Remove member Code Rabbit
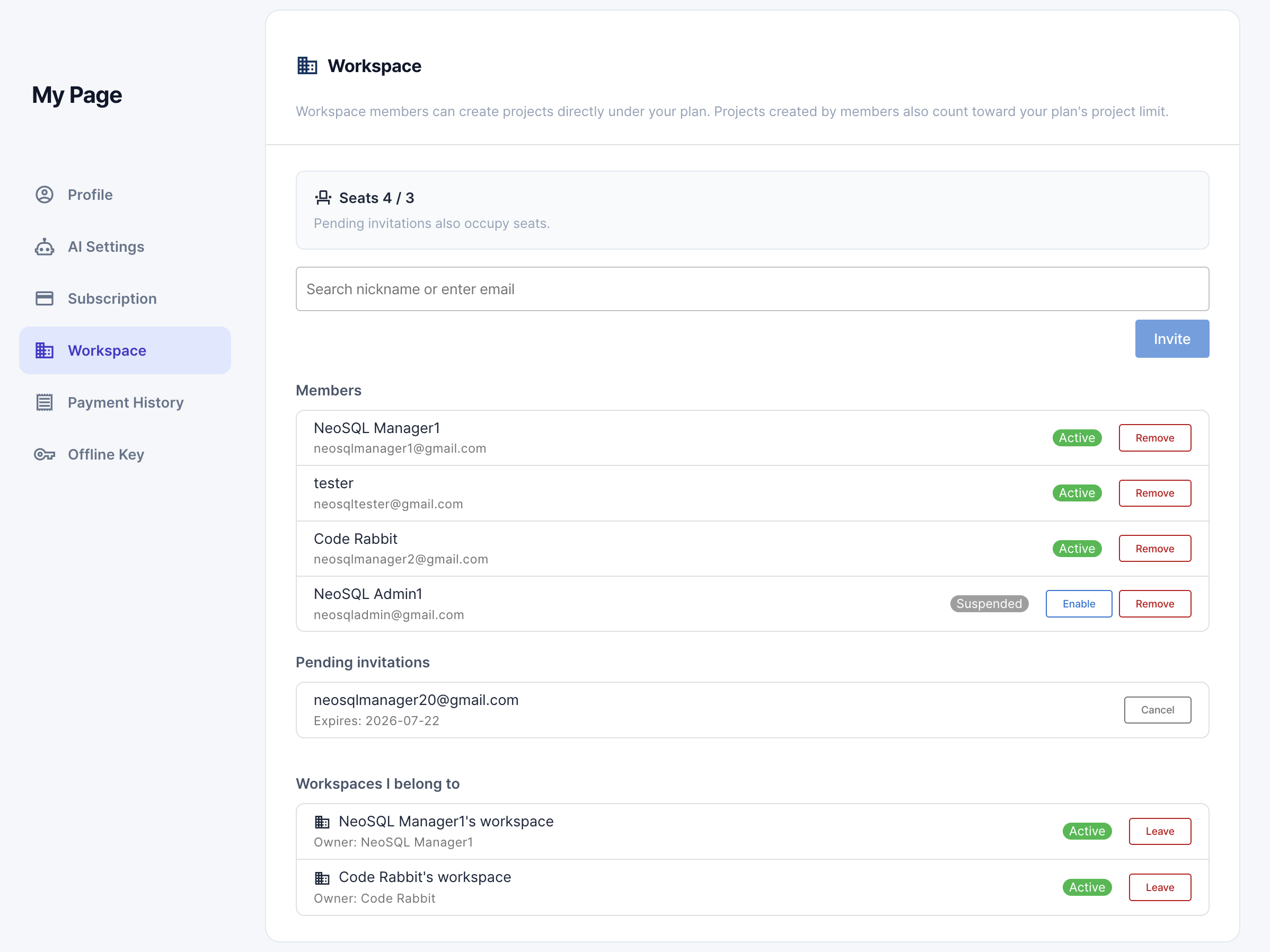This screenshot has width=1270, height=952. [1154, 549]
